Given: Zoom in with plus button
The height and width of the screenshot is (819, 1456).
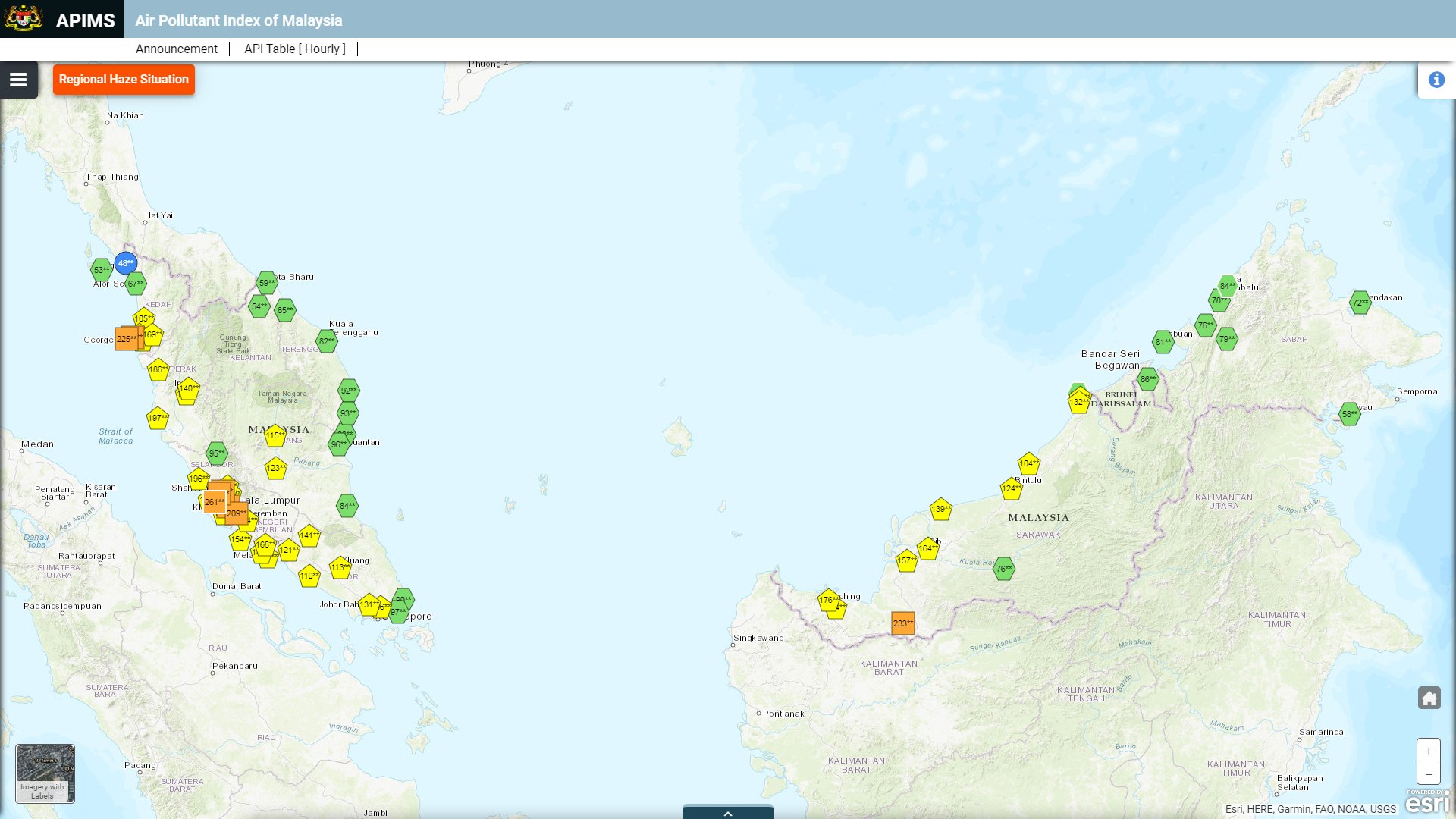Looking at the screenshot, I should (1428, 752).
